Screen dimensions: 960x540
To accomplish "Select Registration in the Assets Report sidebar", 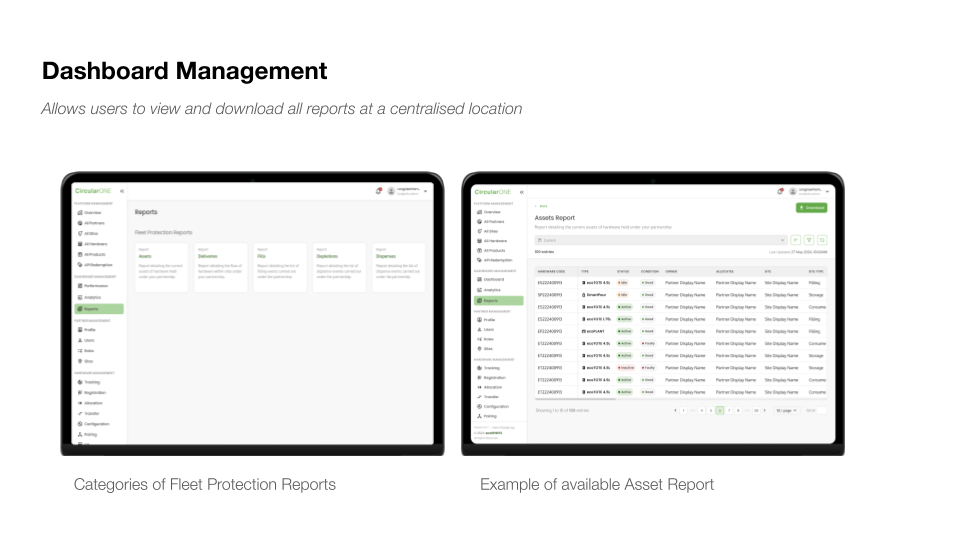I will (x=492, y=378).
